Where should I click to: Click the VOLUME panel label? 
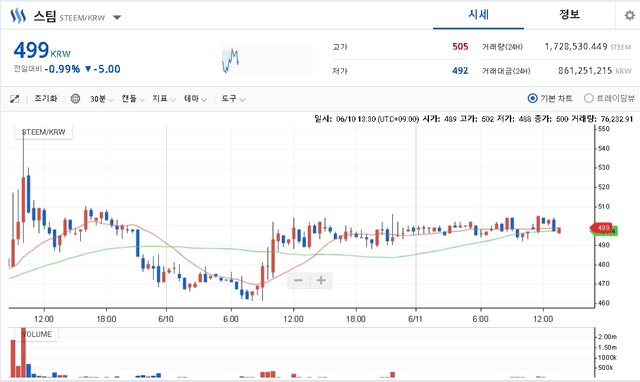[x=37, y=334]
